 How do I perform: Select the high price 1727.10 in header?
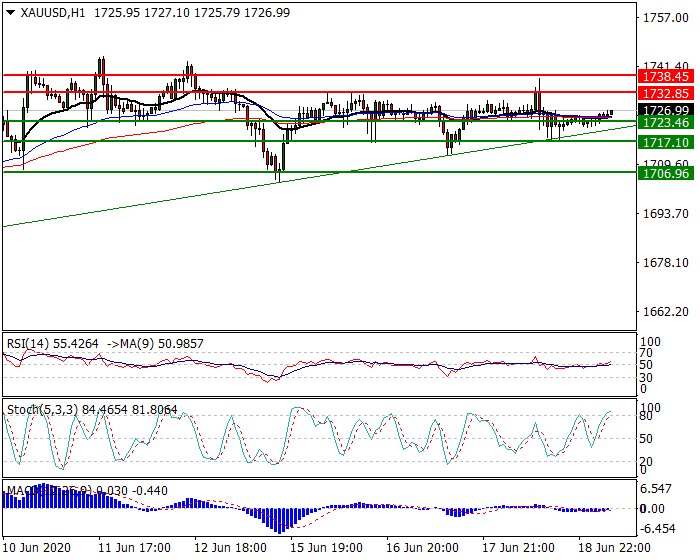[167, 13]
